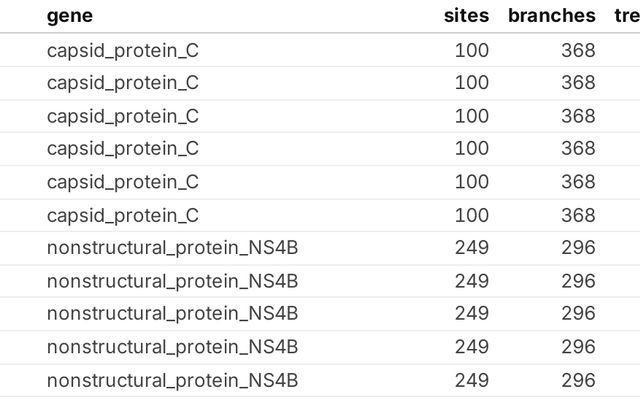Click branches value 368 in the sixth capsid row
640x400 pixels.
click(x=578, y=215)
